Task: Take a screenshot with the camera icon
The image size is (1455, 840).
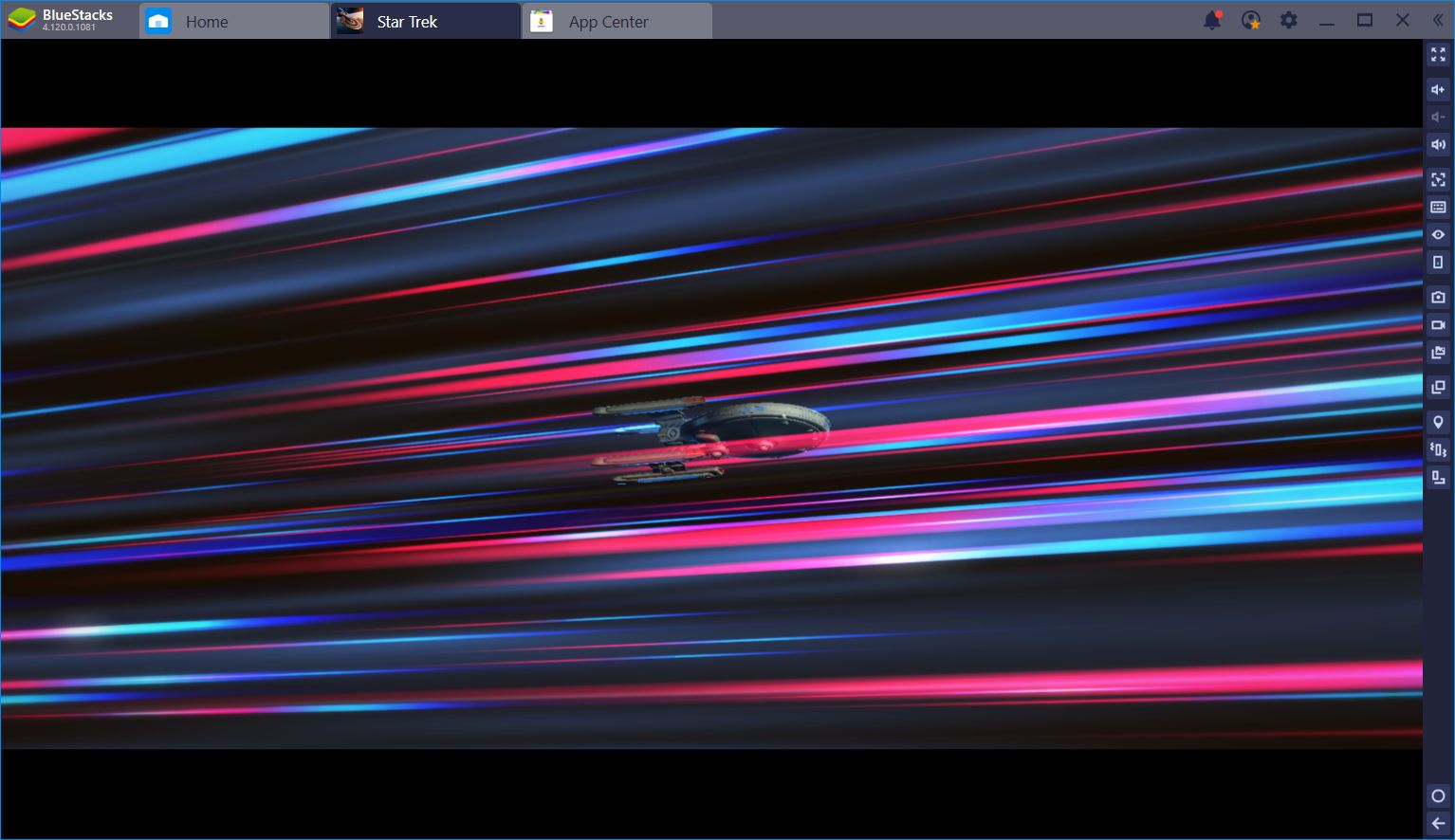Action: (1438, 297)
